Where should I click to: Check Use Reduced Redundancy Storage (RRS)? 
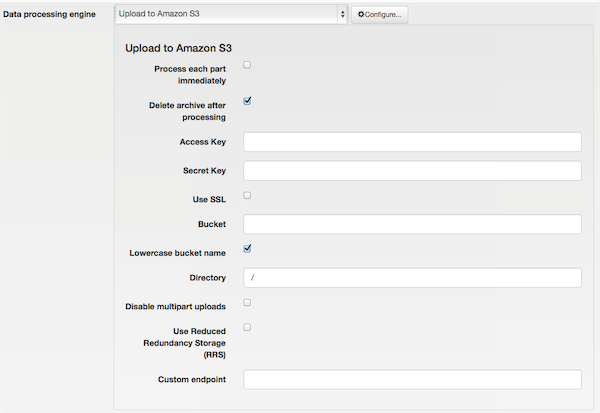click(x=247, y=327)
